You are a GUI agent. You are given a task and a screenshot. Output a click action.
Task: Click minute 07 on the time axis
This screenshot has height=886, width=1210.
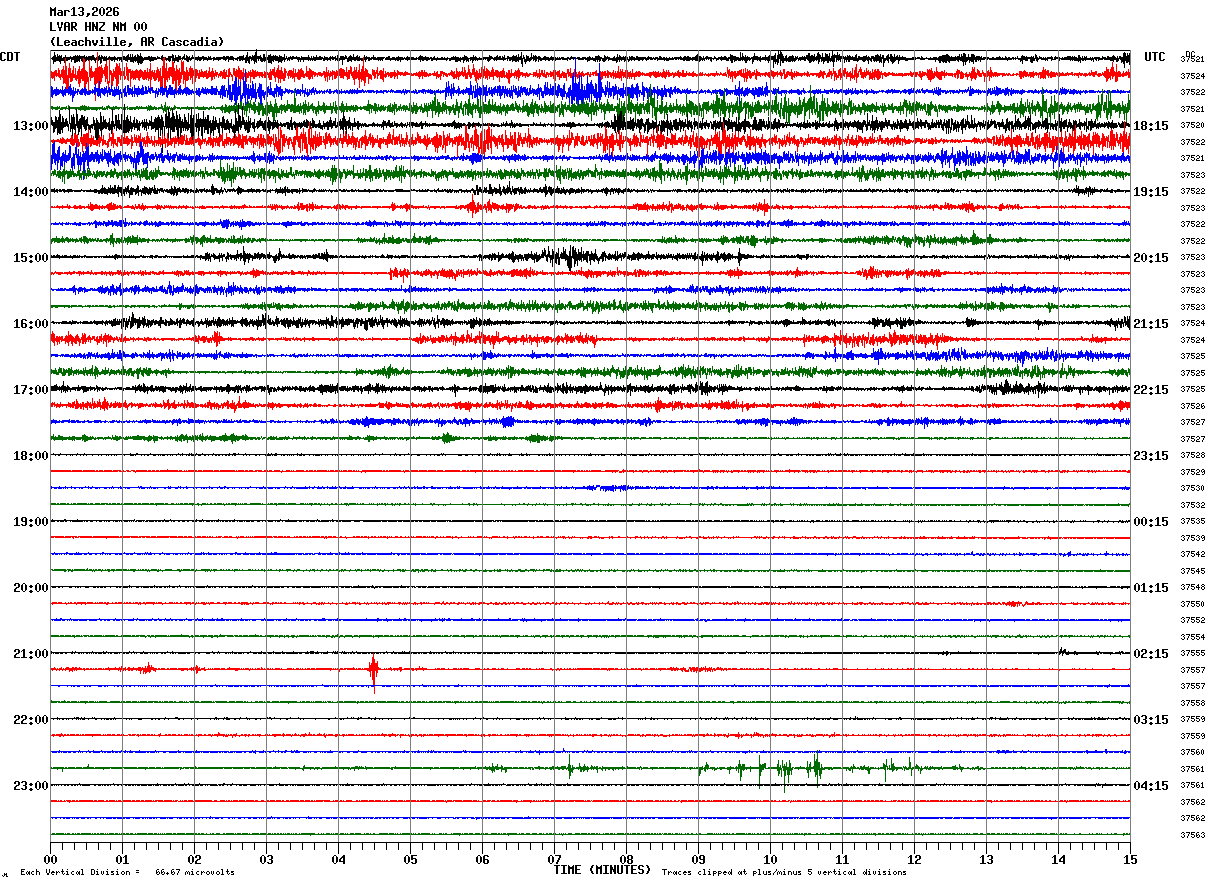554,860
